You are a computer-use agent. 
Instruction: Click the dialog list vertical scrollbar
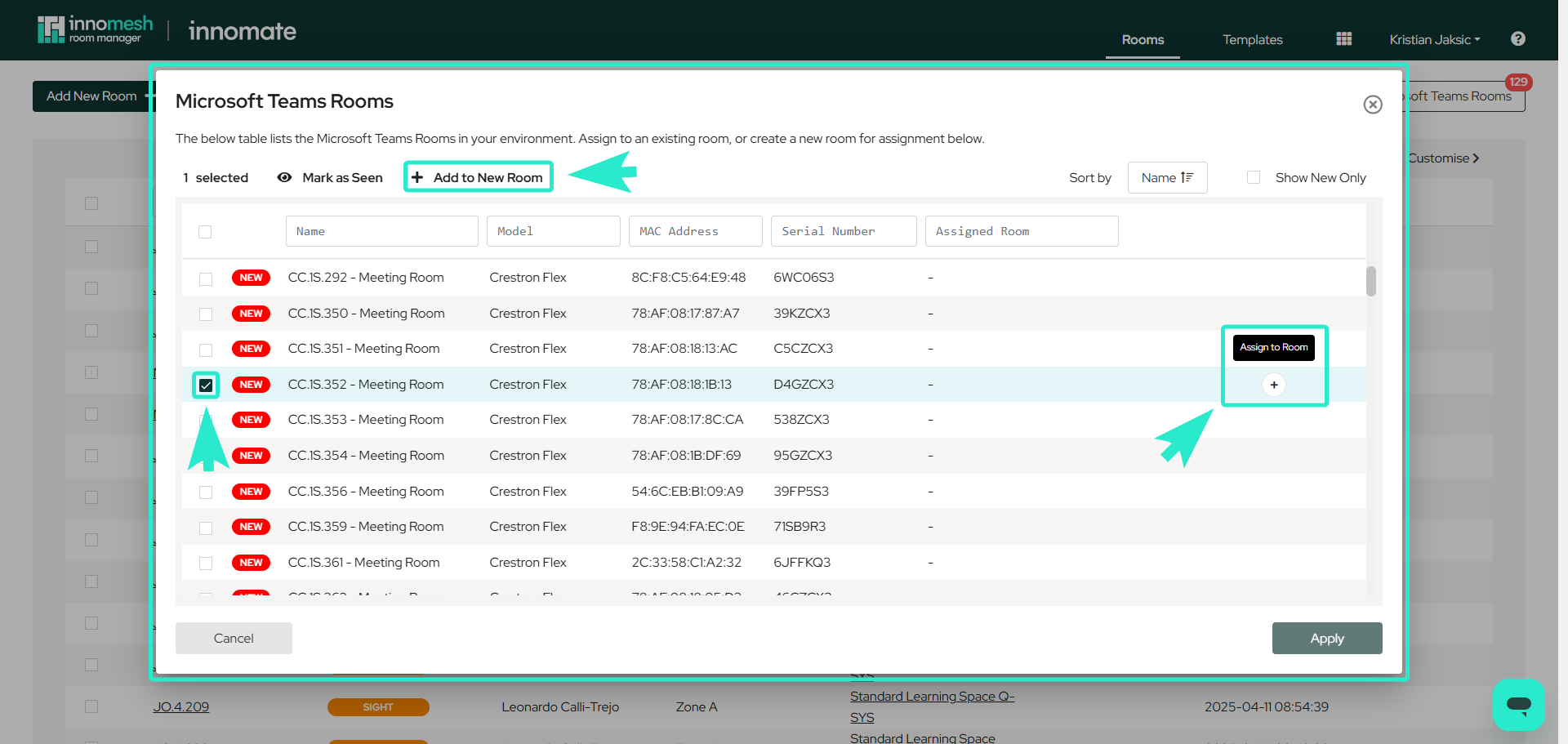click(1371, 281)
